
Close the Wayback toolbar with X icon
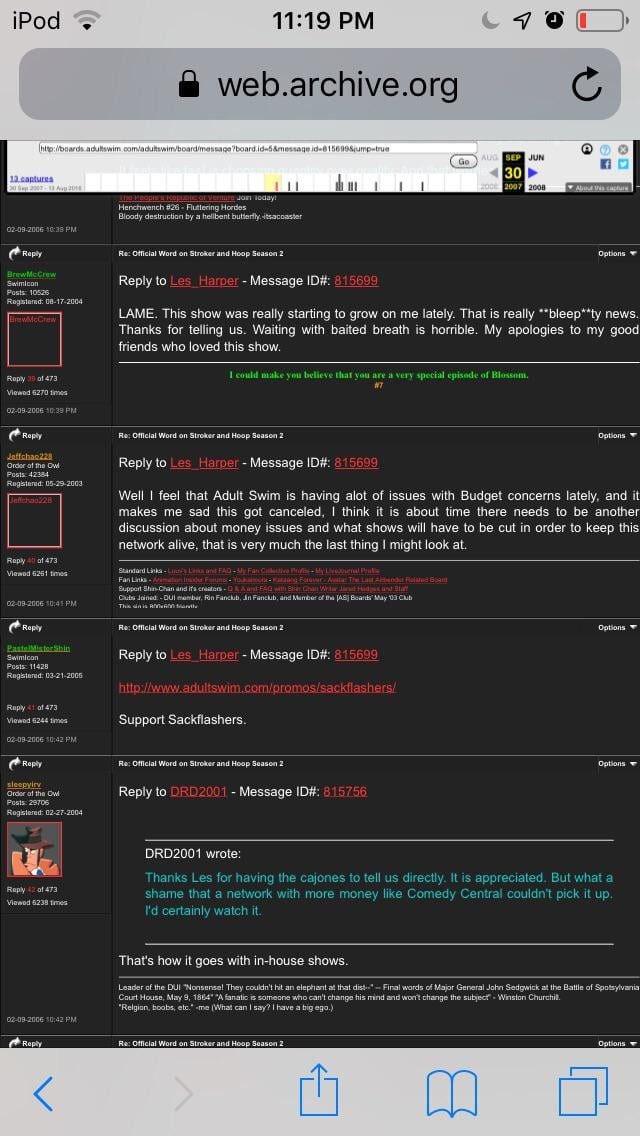623,149
